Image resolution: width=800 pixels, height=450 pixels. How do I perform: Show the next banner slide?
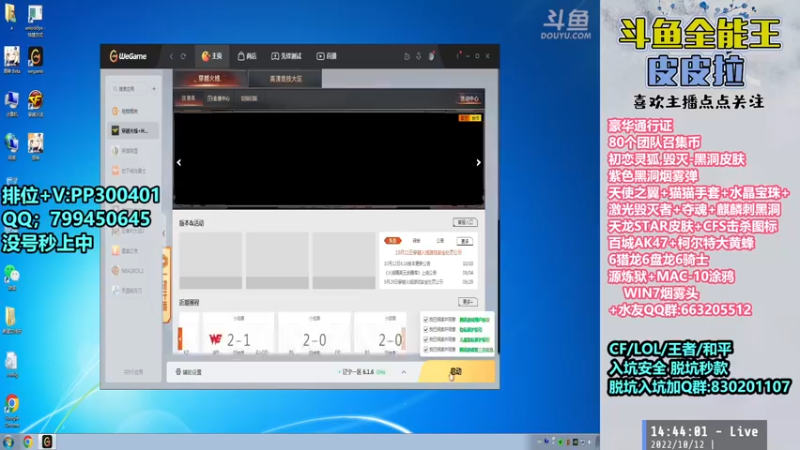click(x=478, y=162)
